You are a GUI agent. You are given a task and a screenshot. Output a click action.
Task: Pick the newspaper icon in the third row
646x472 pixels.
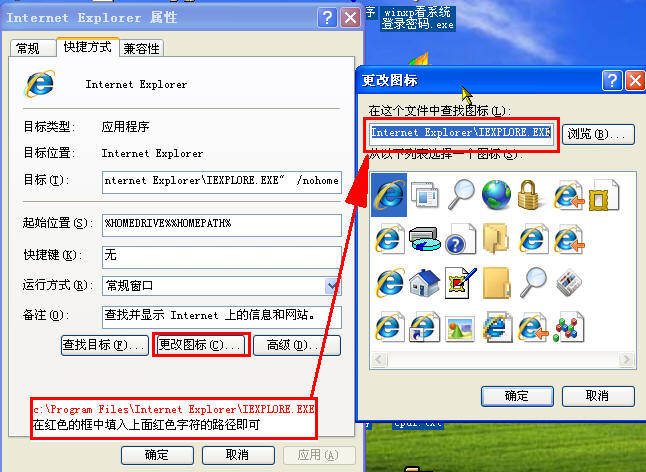coord(569,283)
